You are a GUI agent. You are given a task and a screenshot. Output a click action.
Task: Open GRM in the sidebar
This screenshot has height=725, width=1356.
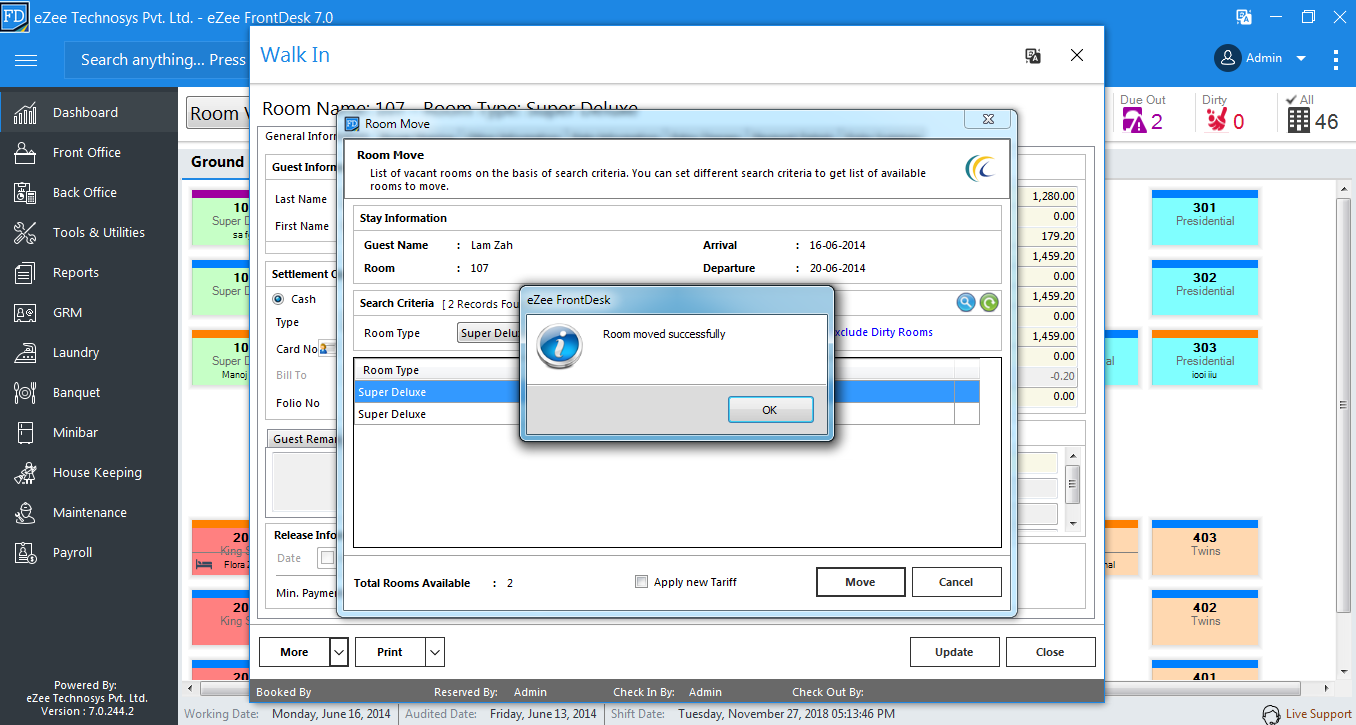tap(89, 312)
